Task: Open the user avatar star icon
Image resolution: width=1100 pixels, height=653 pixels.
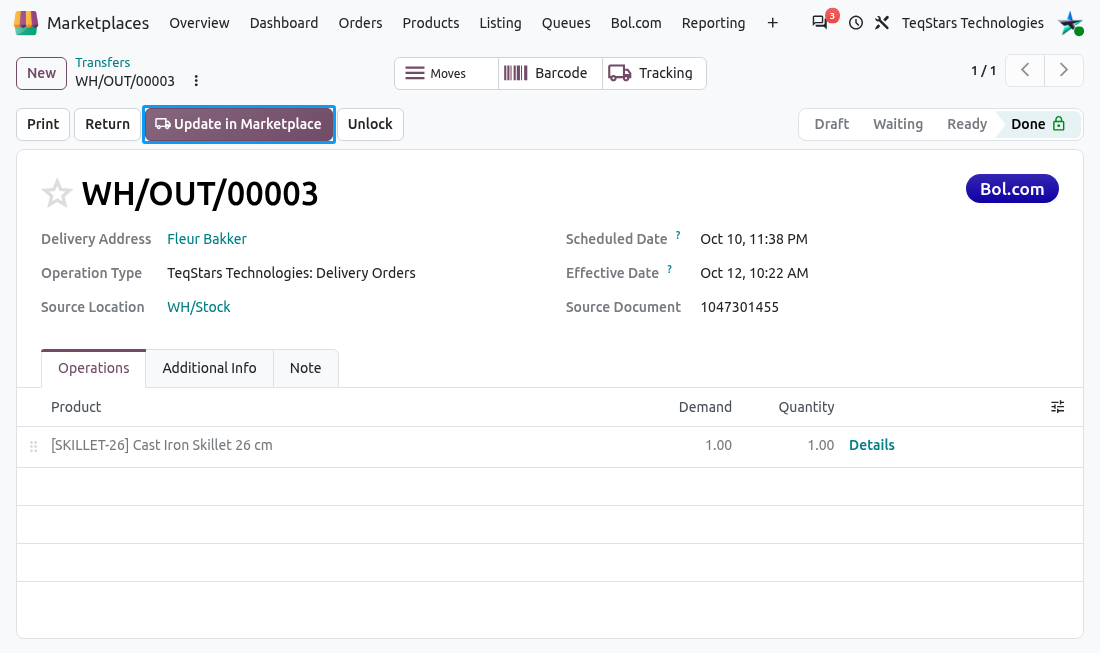Action: point(1071,23)
